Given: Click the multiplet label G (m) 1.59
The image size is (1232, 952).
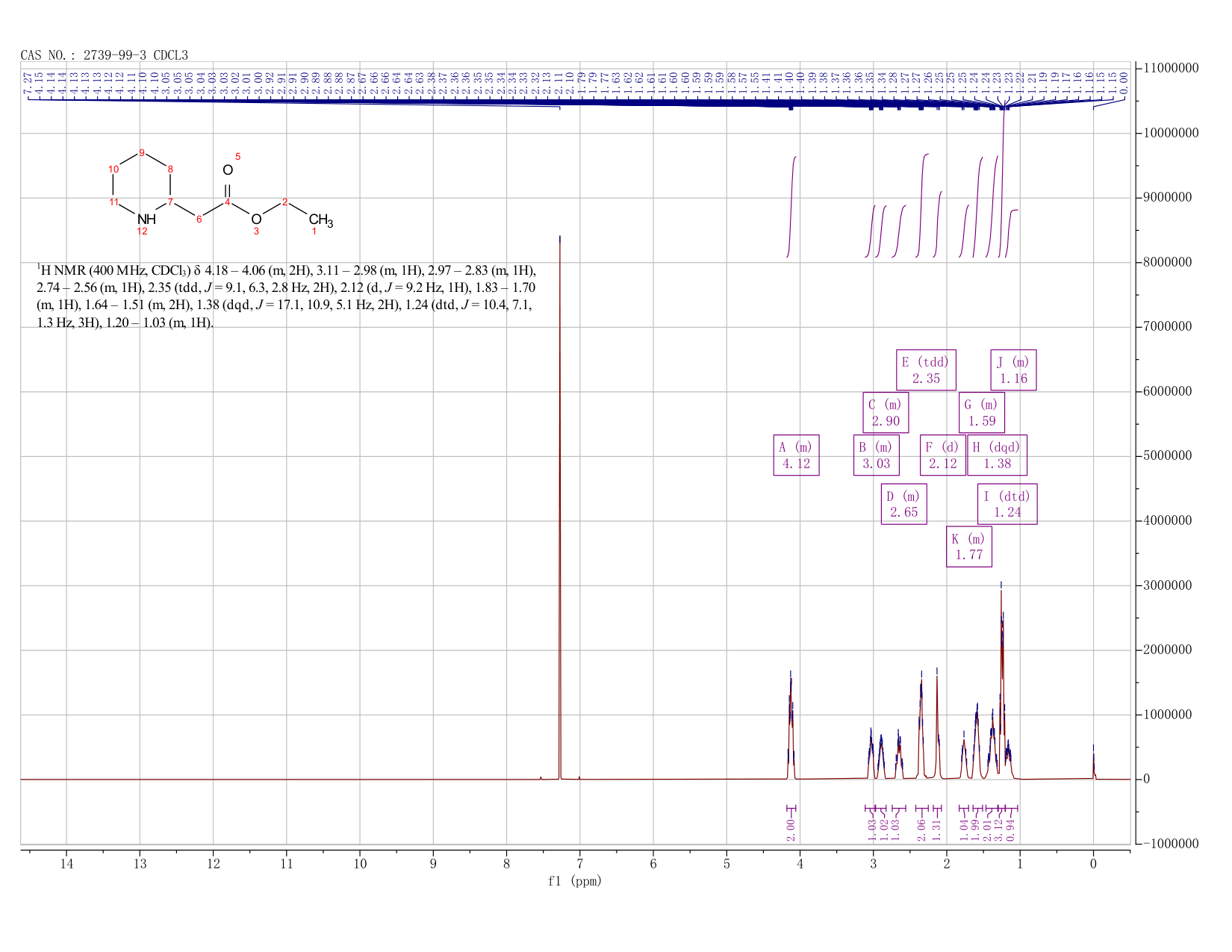Looking at the screenshot, I should coord(982,413).
